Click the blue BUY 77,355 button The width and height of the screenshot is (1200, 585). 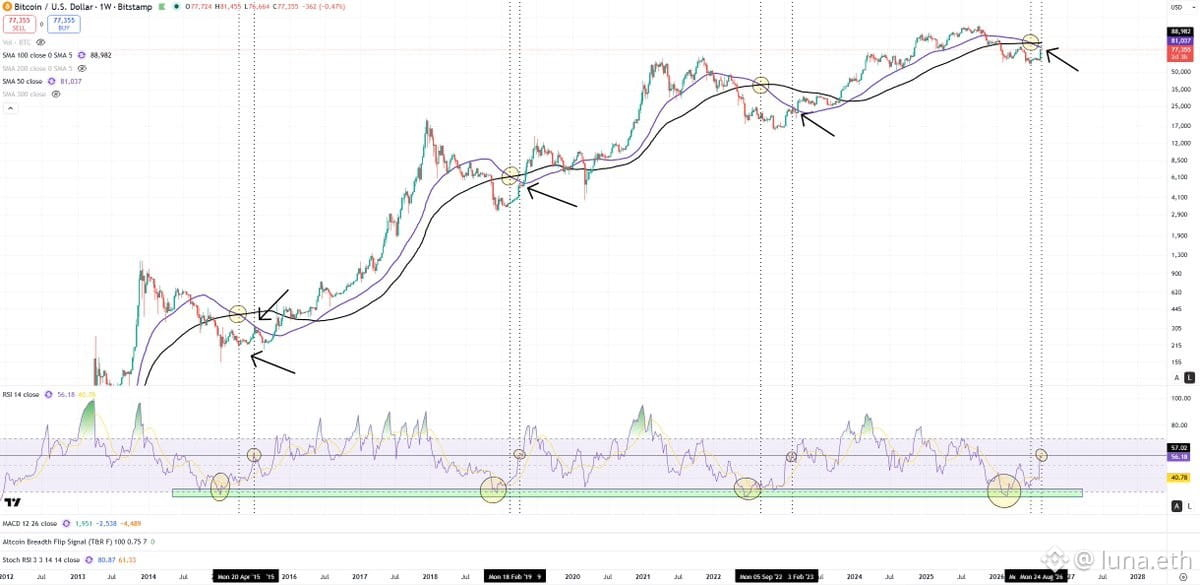64,24
